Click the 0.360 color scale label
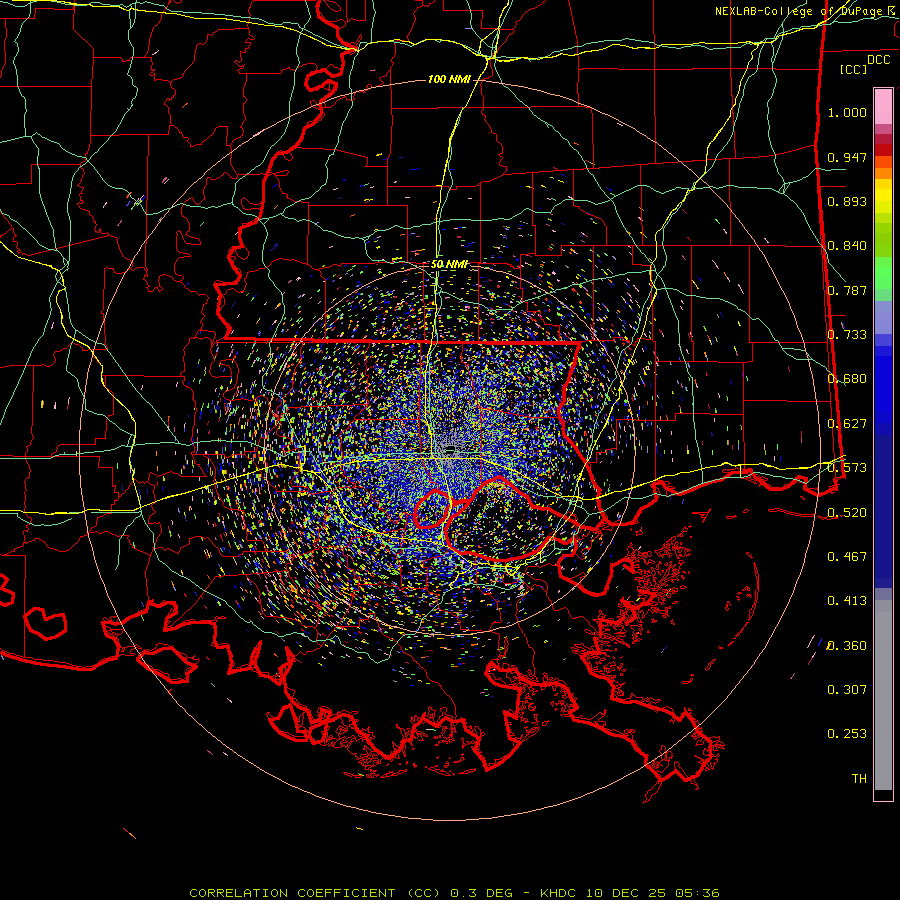Image resolution: width=900 pixels, height=900 pixels. pos(847,645)
